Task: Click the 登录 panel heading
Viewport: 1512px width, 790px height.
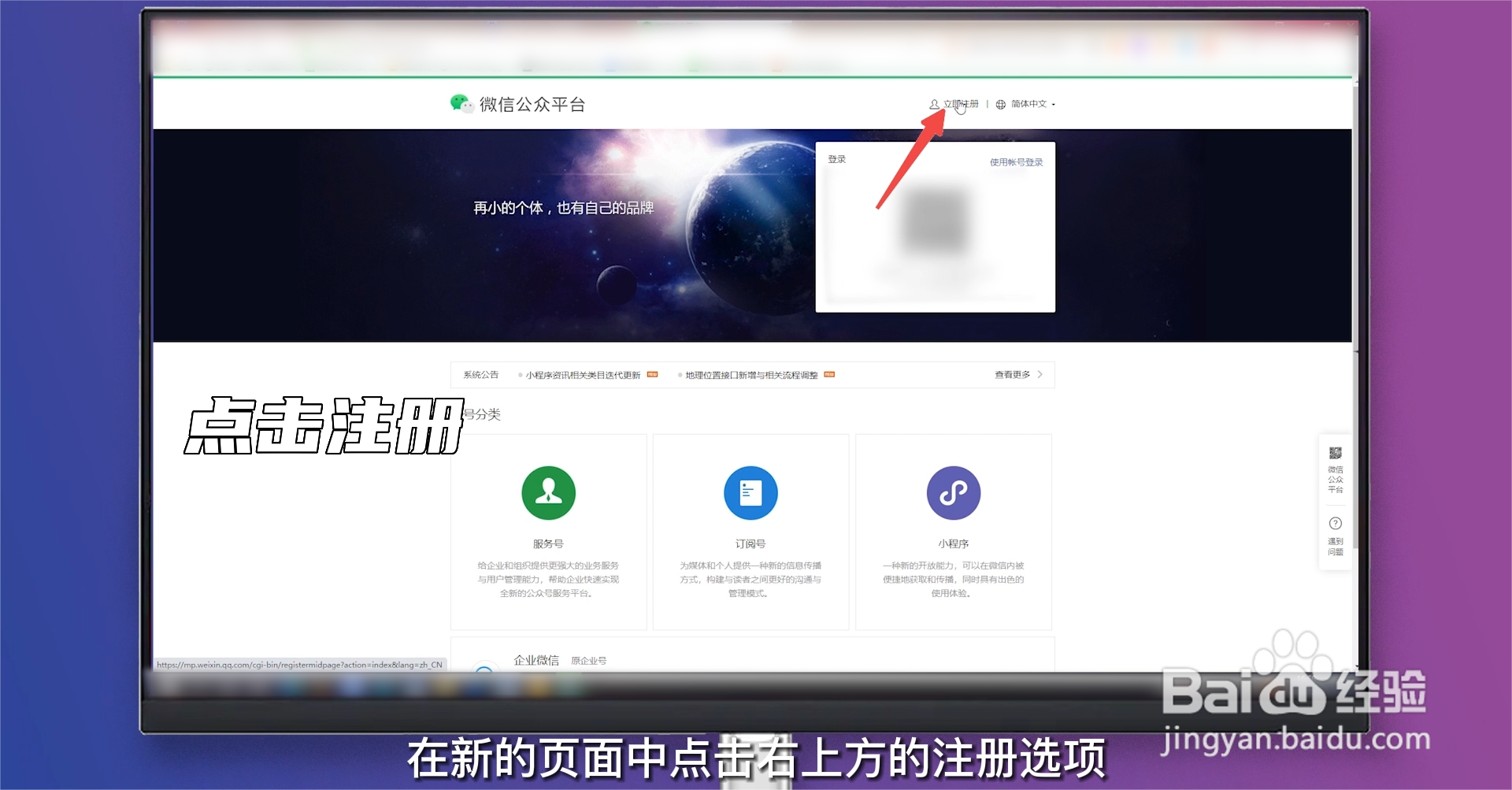Action: pos(837,158)
